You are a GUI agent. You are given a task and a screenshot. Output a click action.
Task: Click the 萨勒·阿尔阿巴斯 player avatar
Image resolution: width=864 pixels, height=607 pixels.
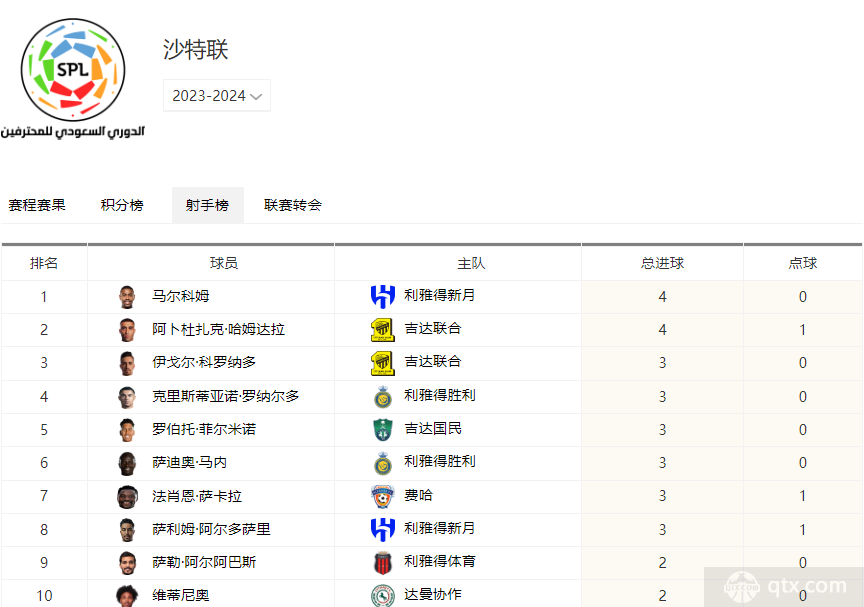(127, 562)
